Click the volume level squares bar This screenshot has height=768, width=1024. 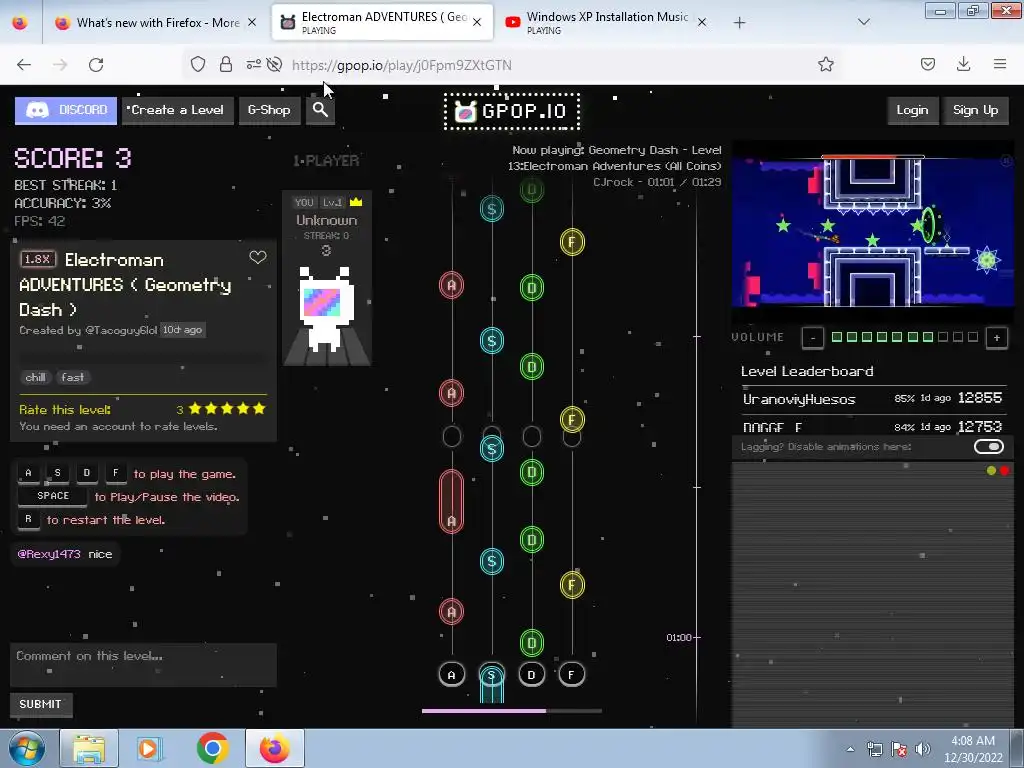[x=904, y=337]
